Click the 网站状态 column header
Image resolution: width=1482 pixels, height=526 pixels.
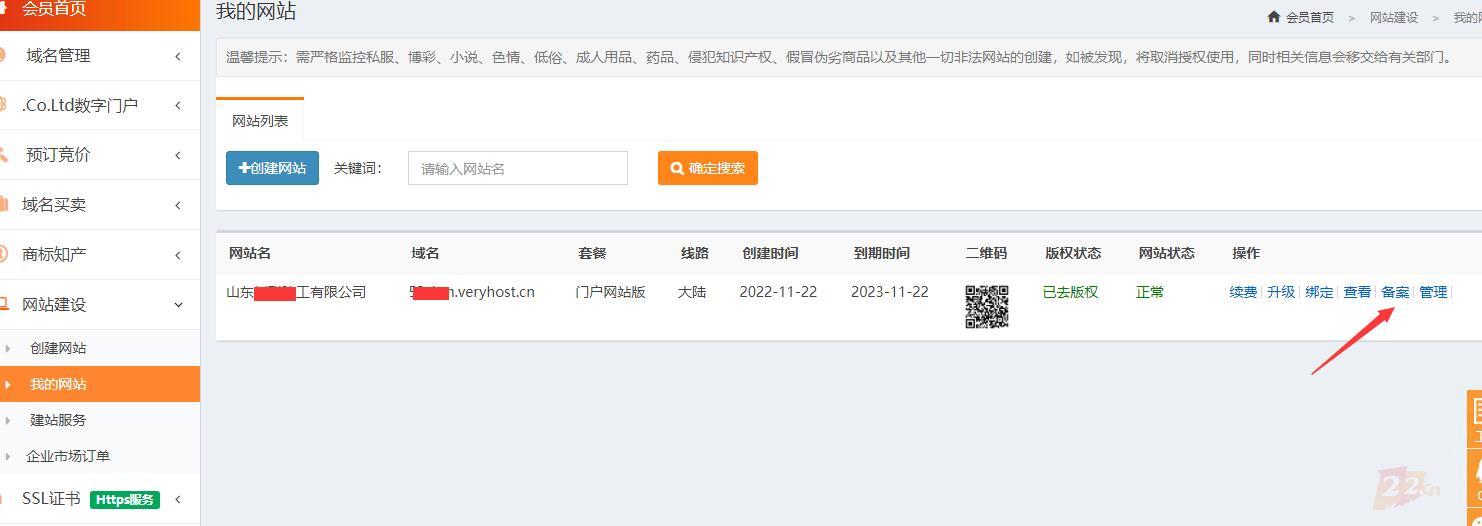click(x=1166, y=253)
